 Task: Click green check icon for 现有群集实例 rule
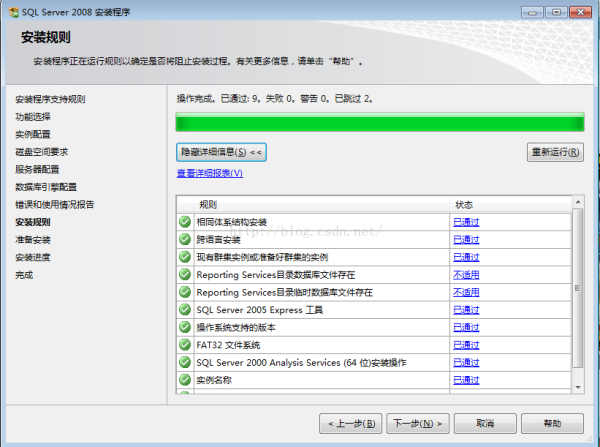(185, 257)
